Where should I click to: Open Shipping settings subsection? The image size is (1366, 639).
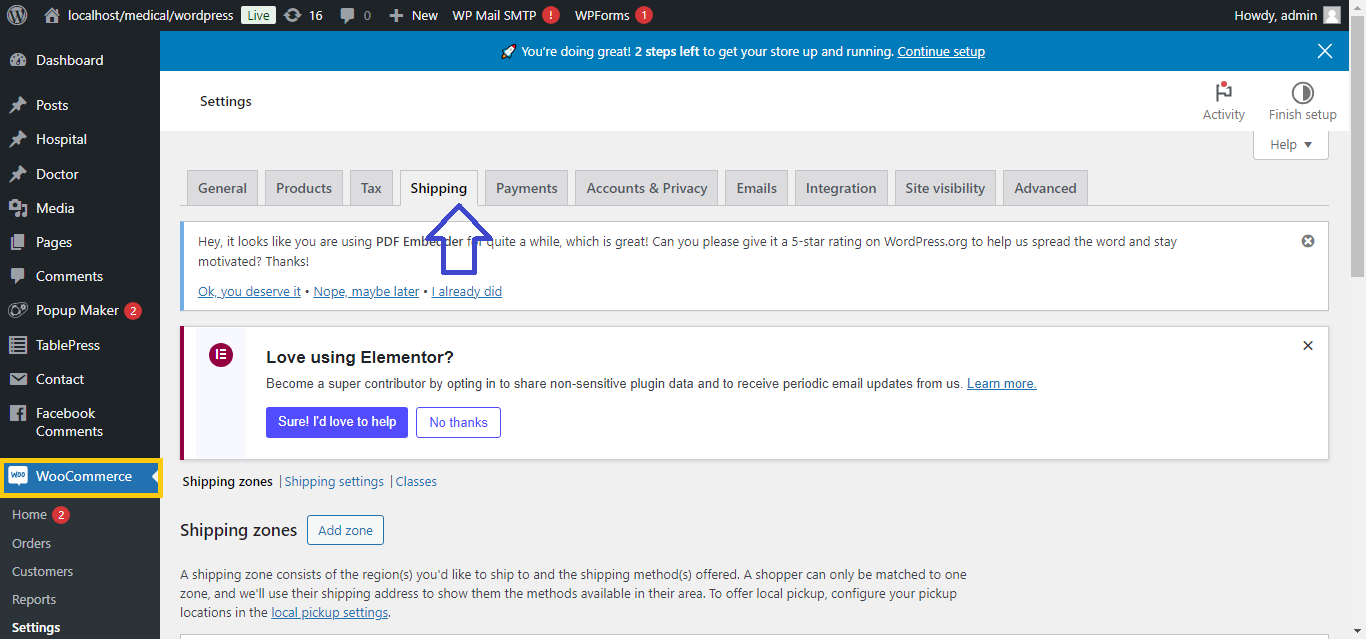(x=334, y=481)
